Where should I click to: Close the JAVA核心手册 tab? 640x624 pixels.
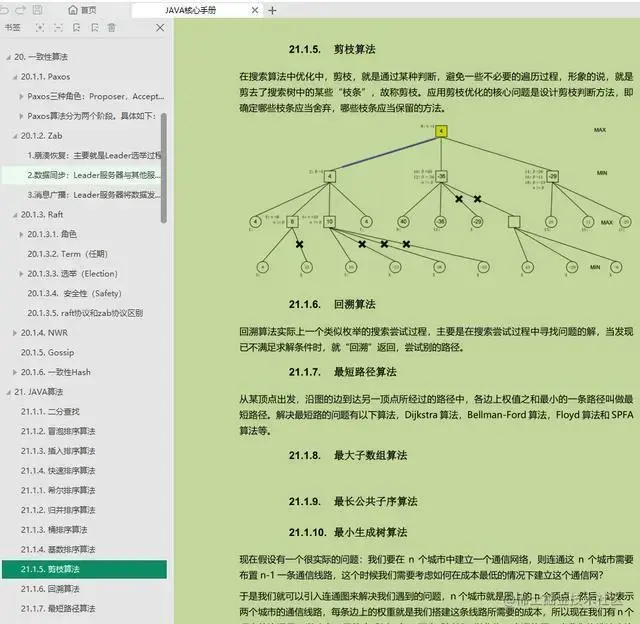tap(255, 10)
